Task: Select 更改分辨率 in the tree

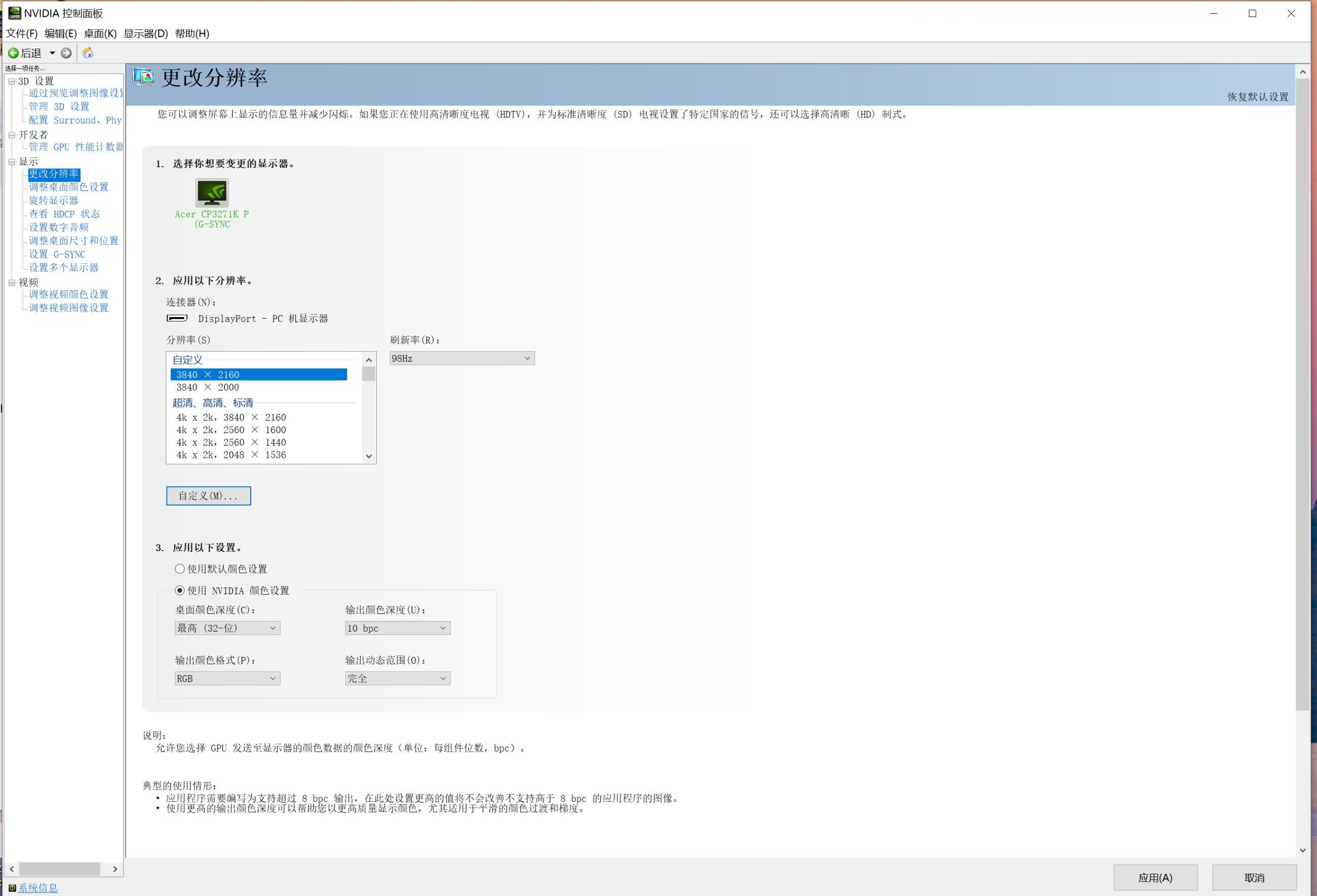Action: pyautogui.click(x=54, y=174)
